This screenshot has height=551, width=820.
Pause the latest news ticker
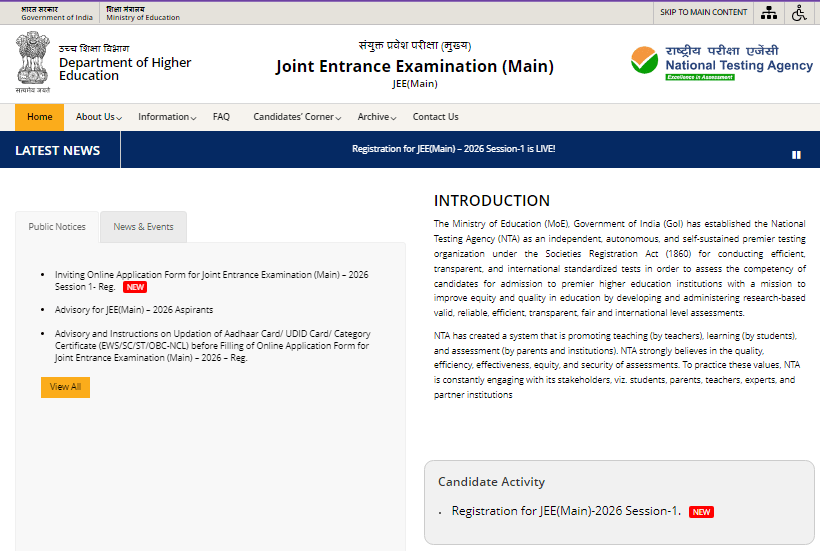click(x=796, y=155)
